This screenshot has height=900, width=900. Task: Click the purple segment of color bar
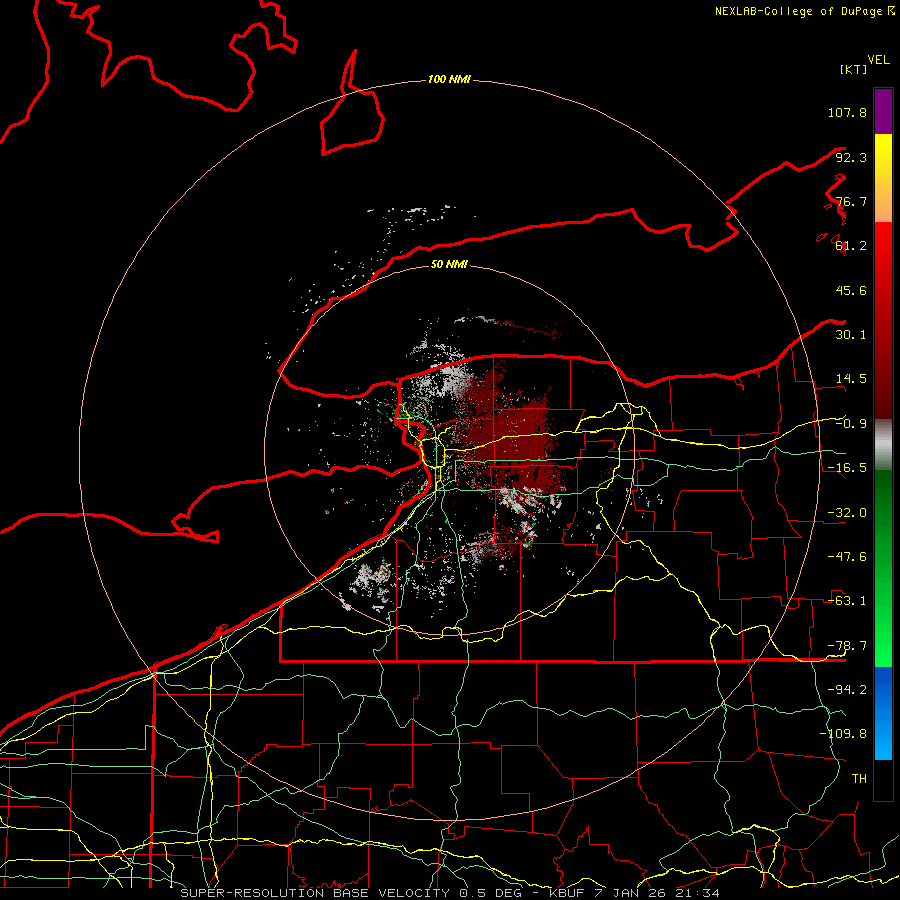click(x=883, y=111)
